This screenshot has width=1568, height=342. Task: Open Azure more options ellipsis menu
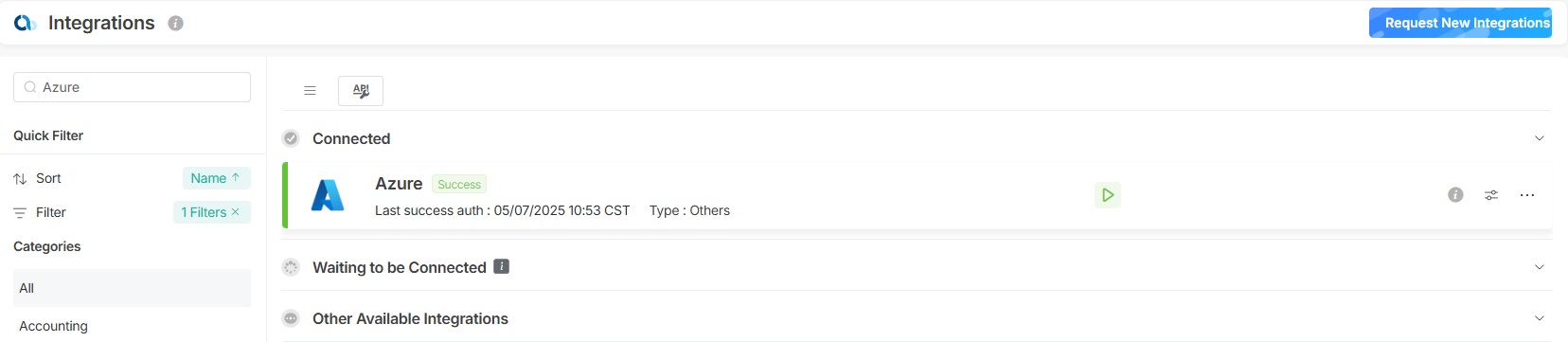coord(1527,195)
